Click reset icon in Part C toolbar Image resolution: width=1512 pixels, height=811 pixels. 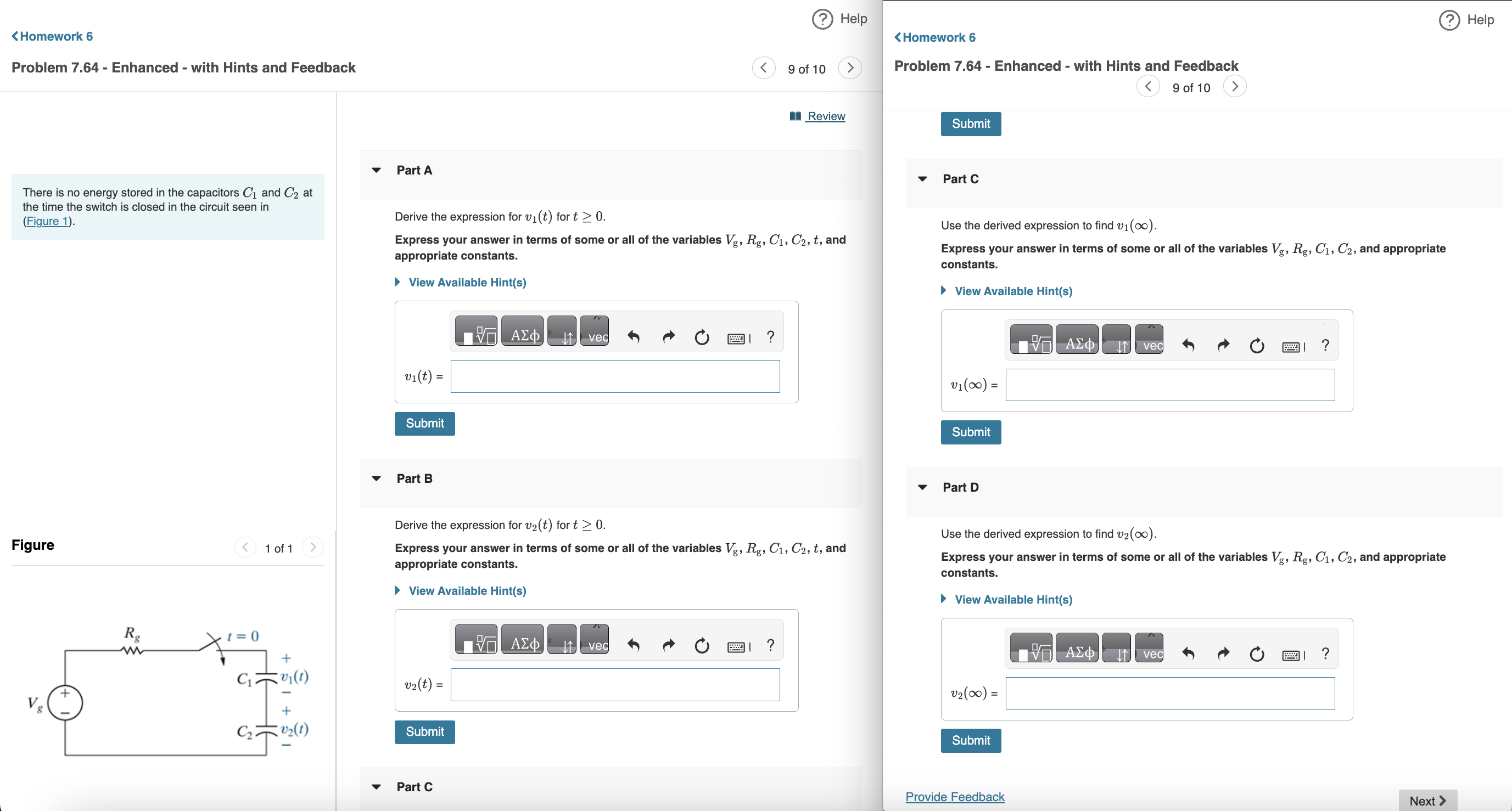(1256, 345)
